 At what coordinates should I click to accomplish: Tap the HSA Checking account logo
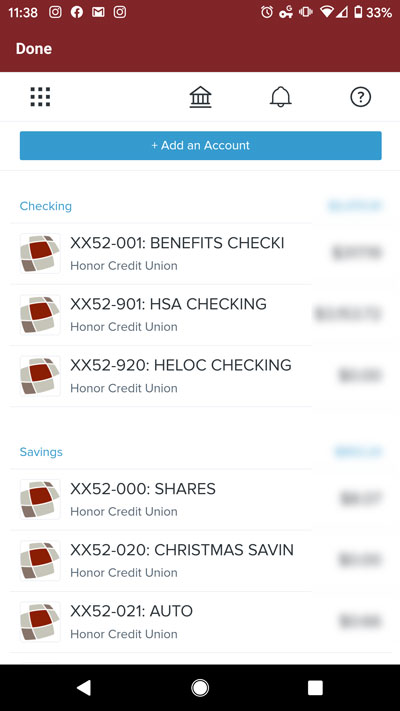point(40,315)
